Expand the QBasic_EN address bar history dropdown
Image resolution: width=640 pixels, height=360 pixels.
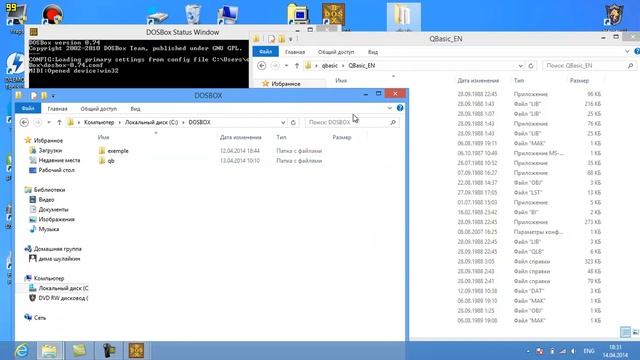[520, 66]
